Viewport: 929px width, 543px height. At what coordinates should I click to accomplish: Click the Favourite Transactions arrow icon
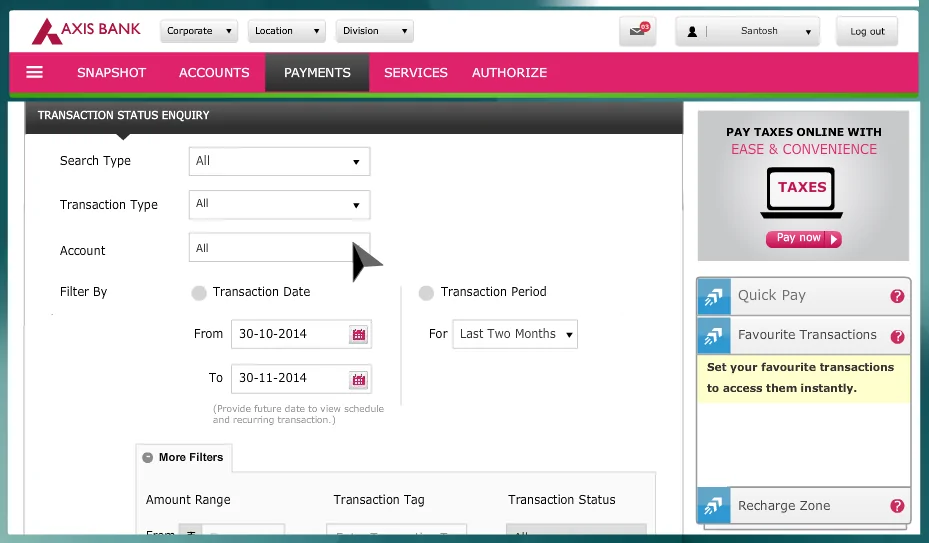714,336
